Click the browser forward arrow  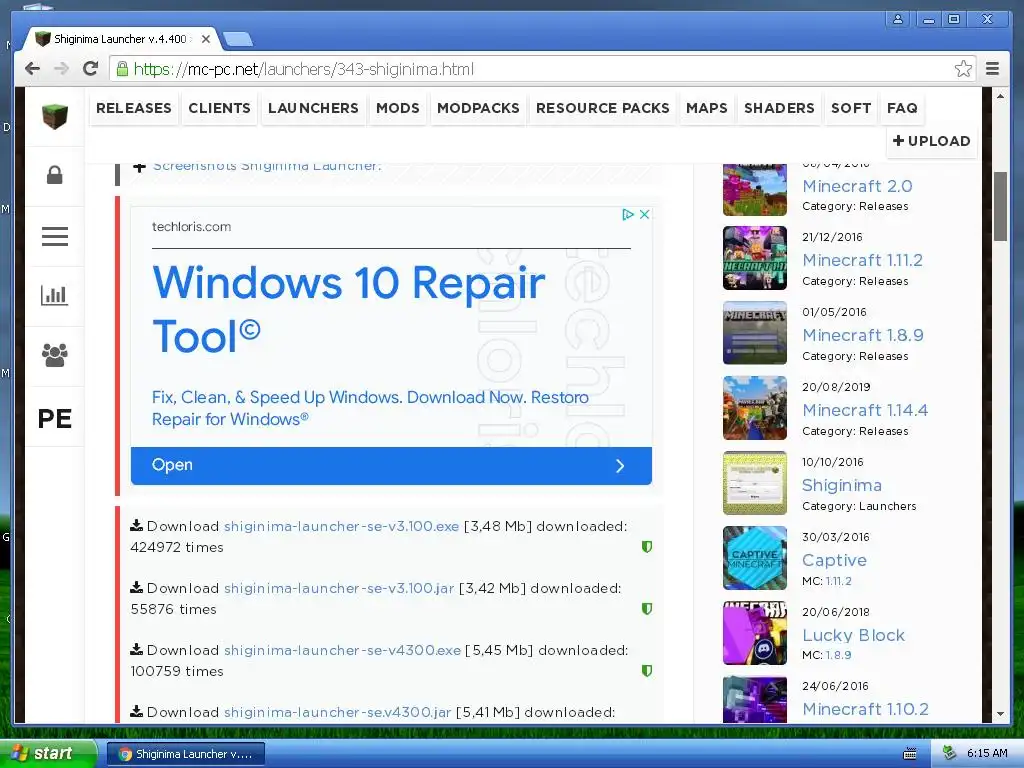[x=61, y=69]
